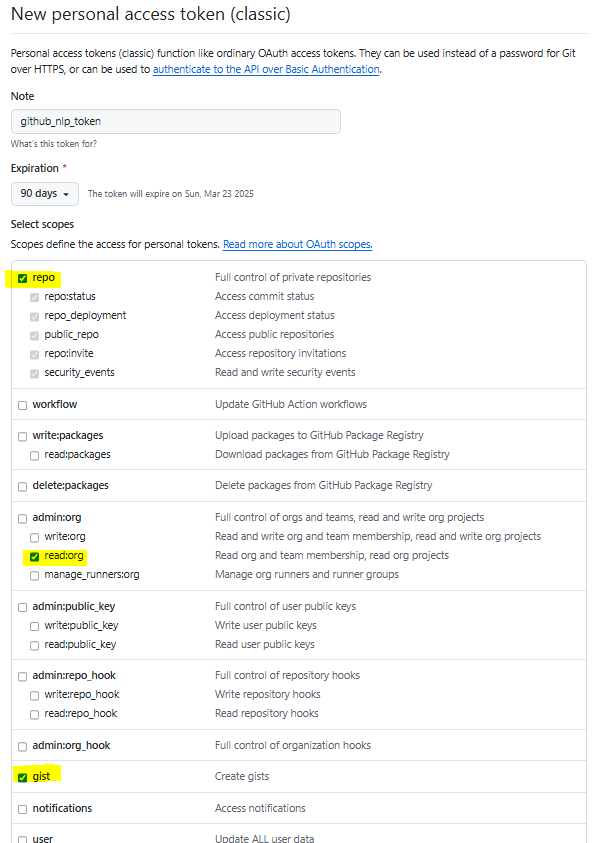Click the Note field containing github_nlp_token
The width and height of the screenshot is (598, 843).
click(x=176, y=122)
